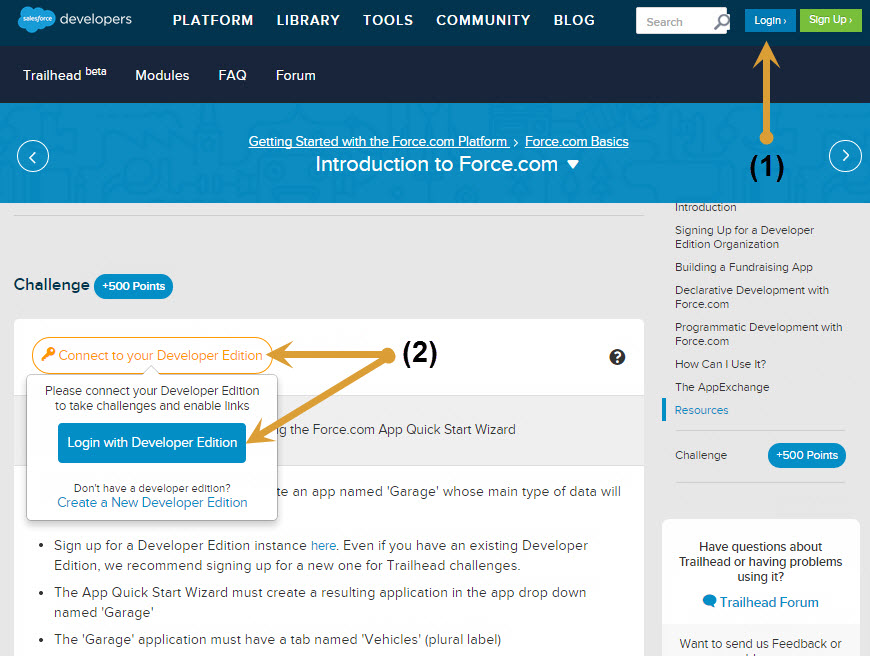Jump to Declarative Development with Force.com section

click(x=752, y=297)
